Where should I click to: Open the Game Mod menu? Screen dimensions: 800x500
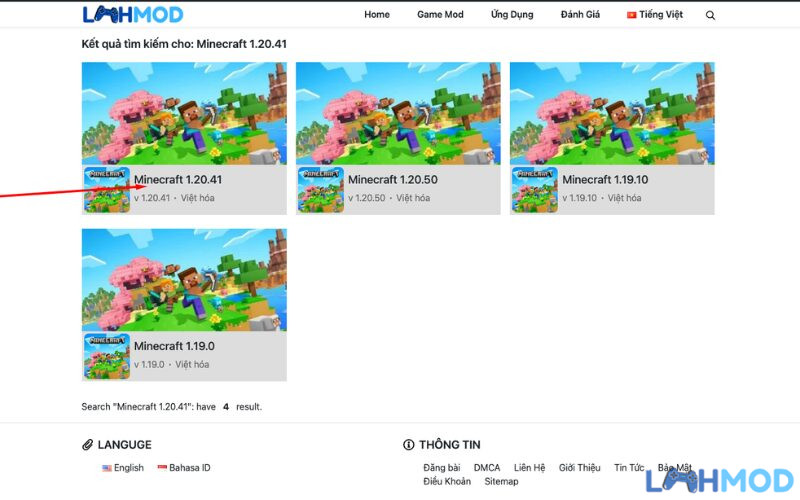440,14
